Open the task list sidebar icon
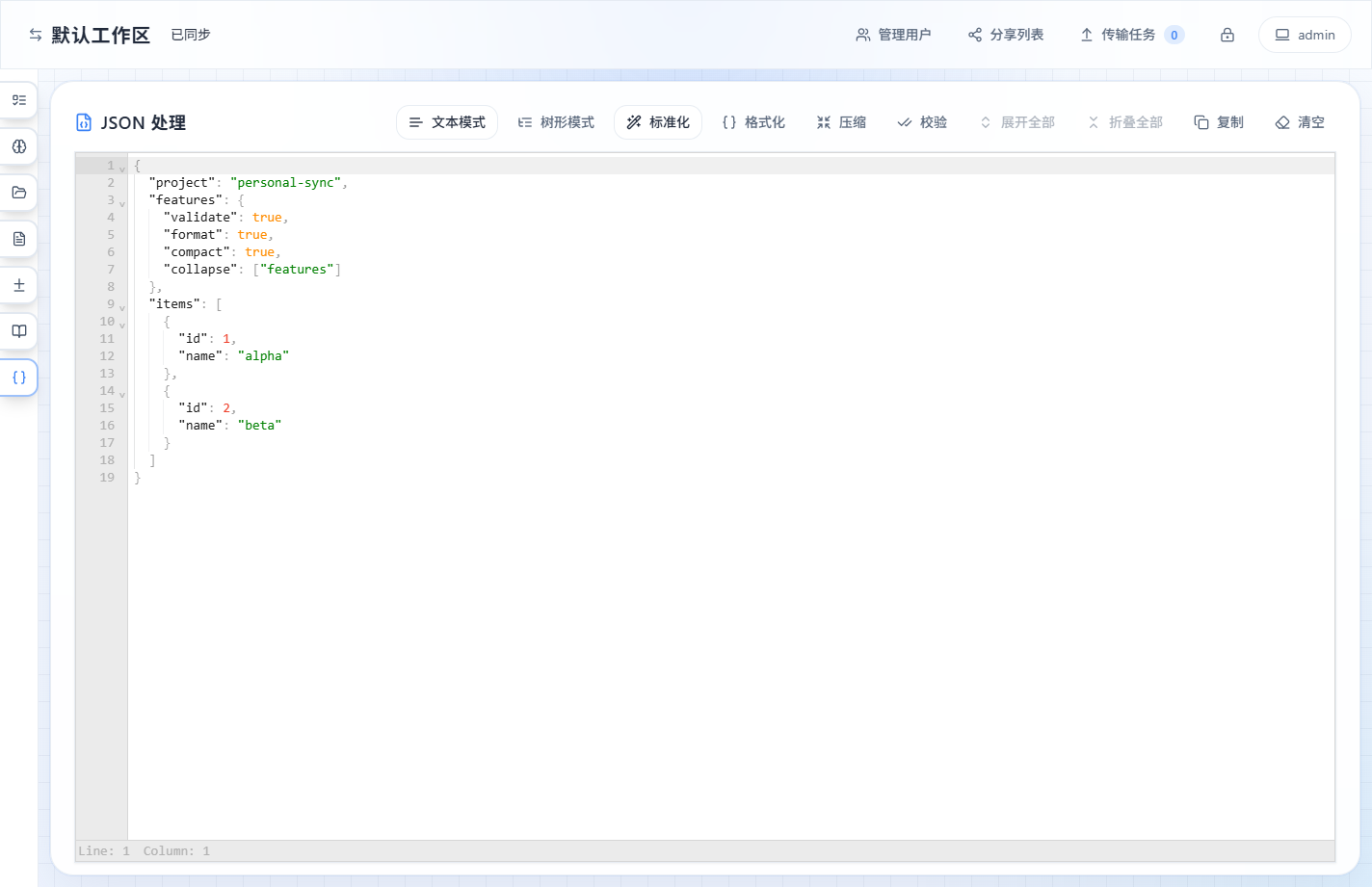 [18, 100]
